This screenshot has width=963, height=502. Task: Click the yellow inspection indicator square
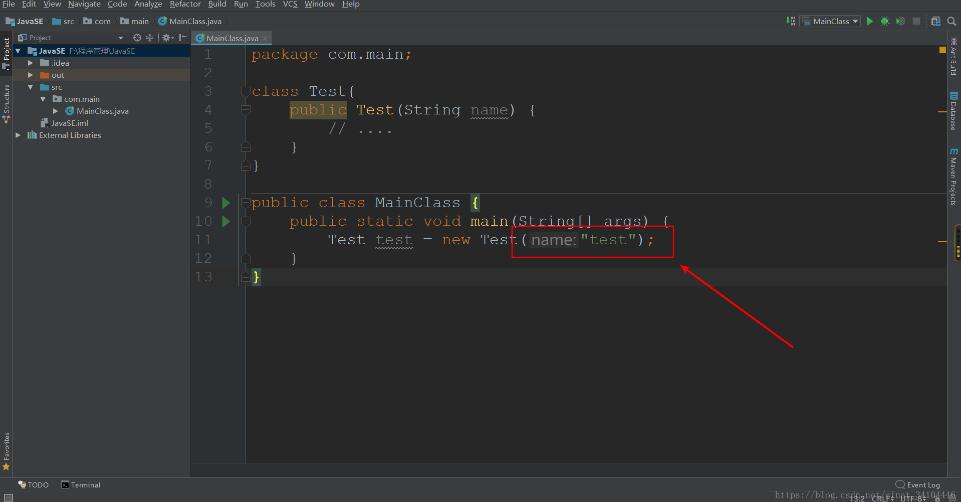[943, 50]
